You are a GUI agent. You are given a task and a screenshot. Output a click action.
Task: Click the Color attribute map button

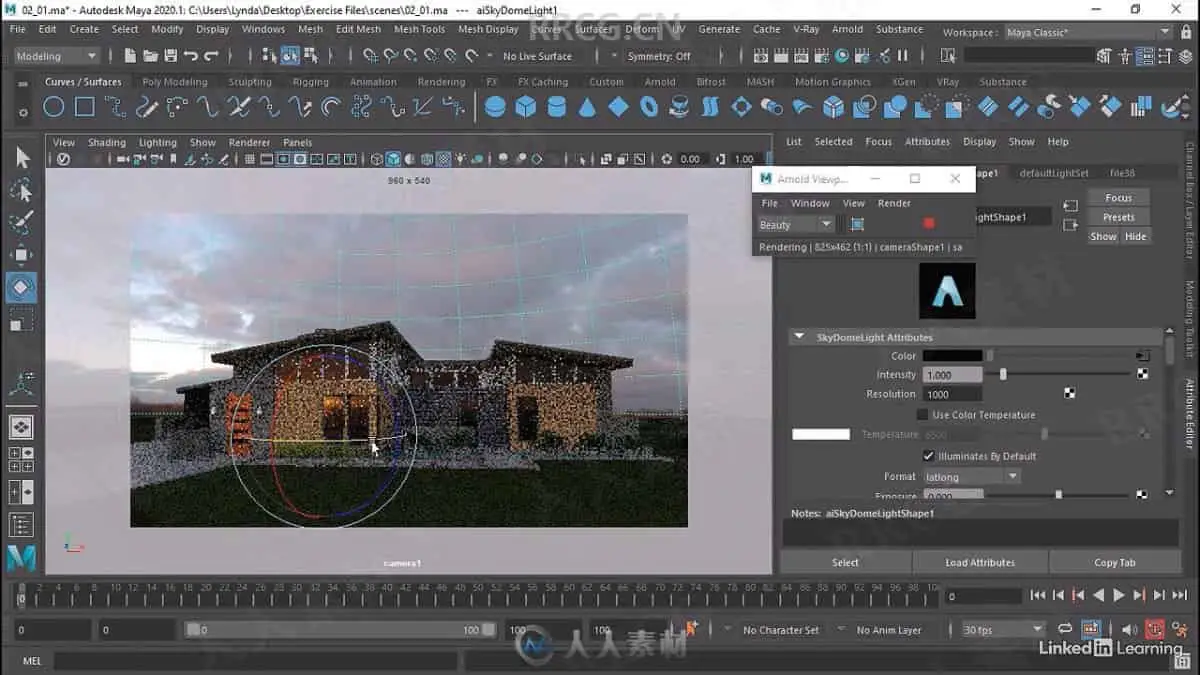[x=1142, y=355]
